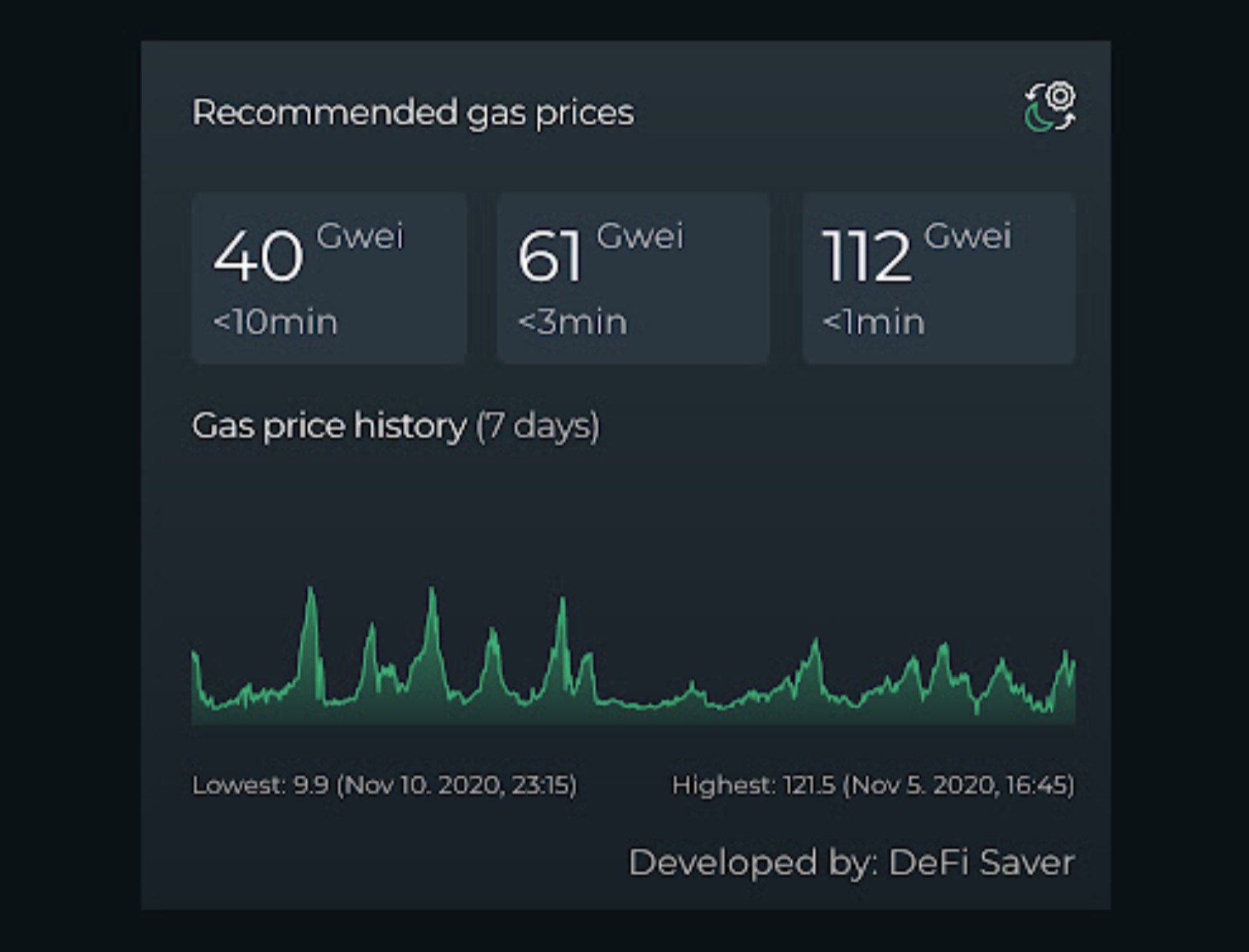The width and height of the screenshot is (1249, 952).
Task: Select the 40 Gwei gas price card
Action: pos(329,277)
